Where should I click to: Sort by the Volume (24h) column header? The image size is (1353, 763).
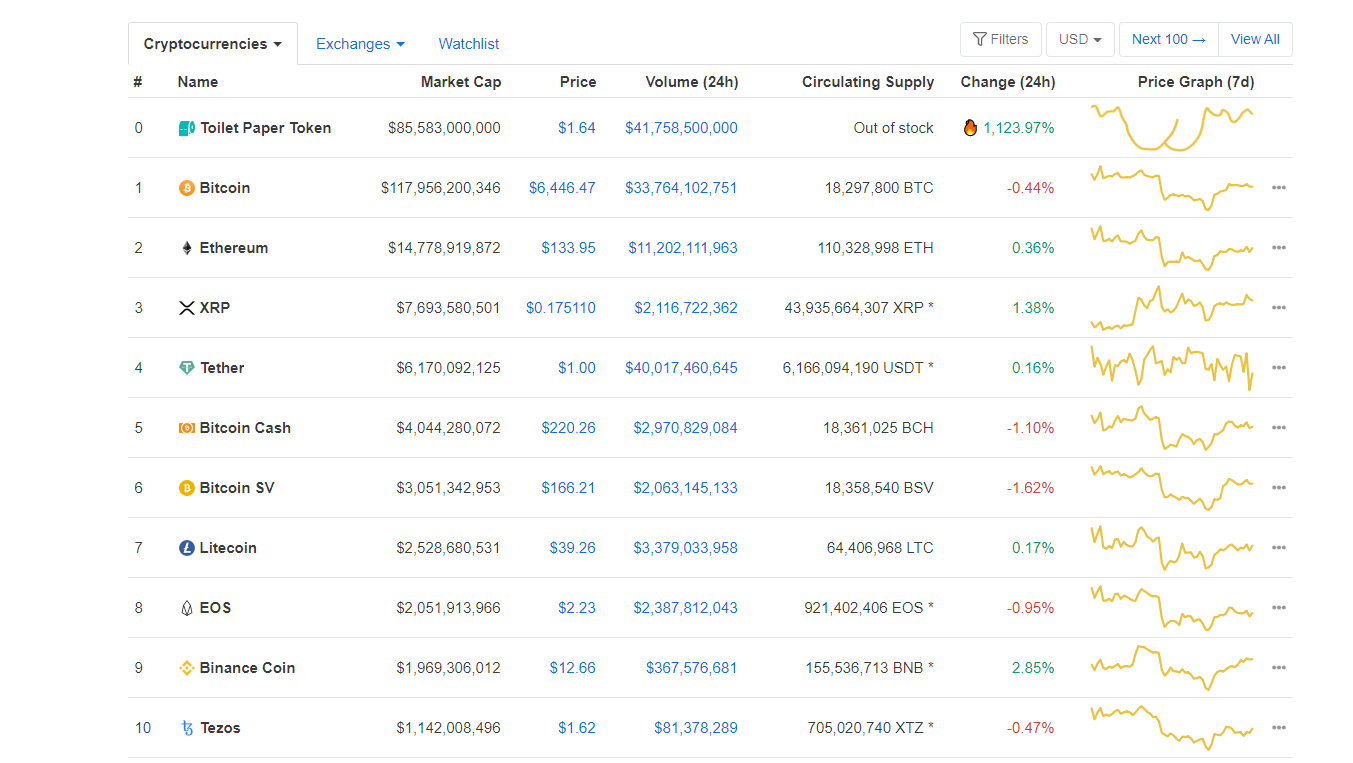coord(692,82)
